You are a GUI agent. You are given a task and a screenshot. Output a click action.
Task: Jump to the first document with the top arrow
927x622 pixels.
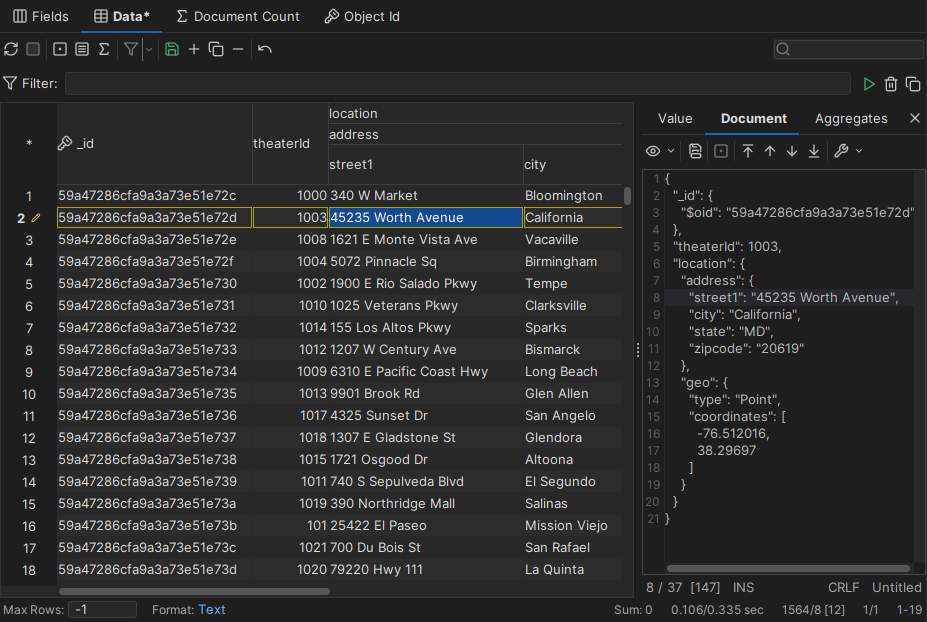748,150
